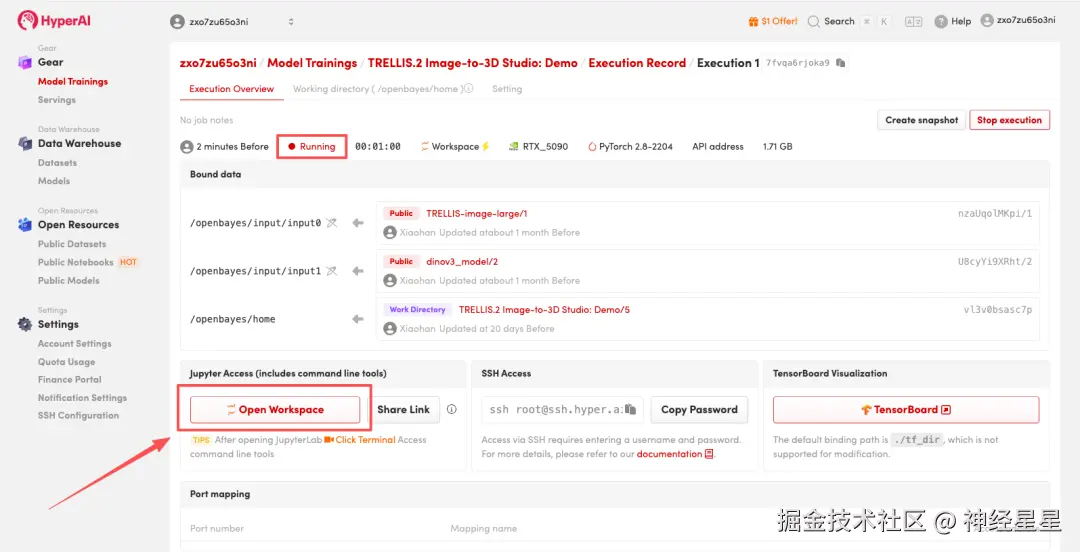The image size is (1080, 552).
Task: Click the Copy Password button
Action: pos(699,409)
